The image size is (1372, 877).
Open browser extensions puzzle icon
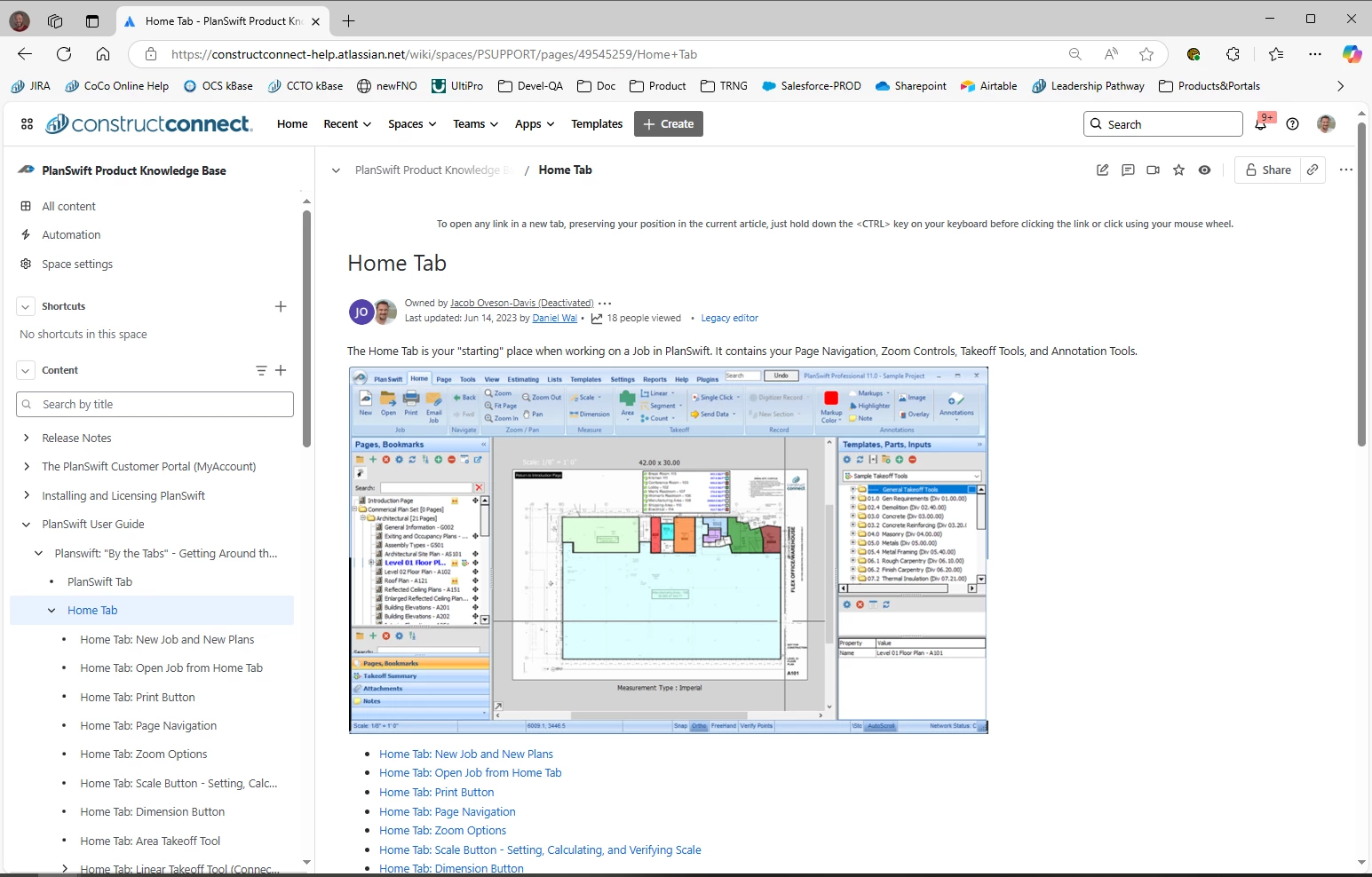coord(1233,54)
